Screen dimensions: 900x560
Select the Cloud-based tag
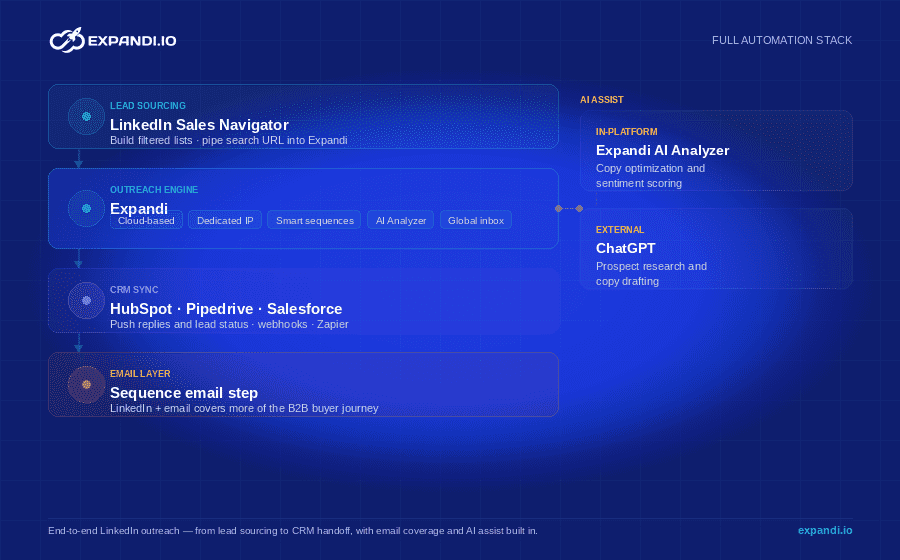(146, 220)
